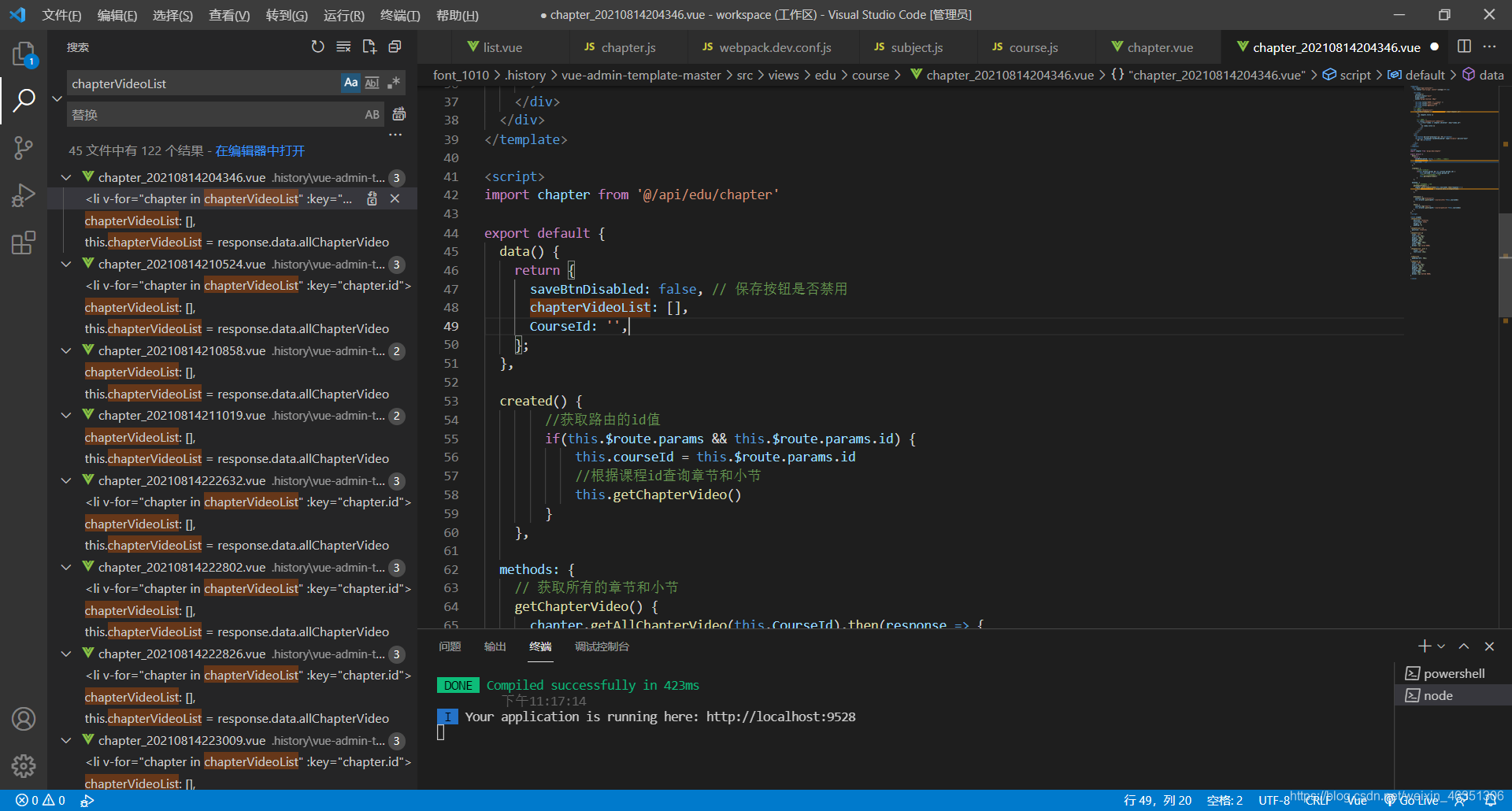Collapse chapter_20210814211019.vue search results

(67, 416)
